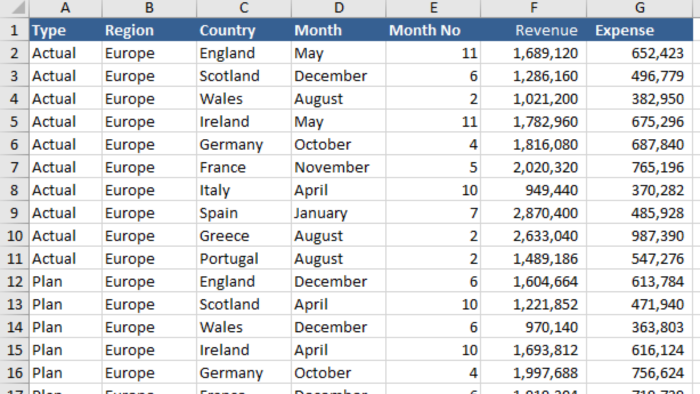This screenshot has width=700, height=394.
Task: Select the Italy cell
Action: pos(244,190)
